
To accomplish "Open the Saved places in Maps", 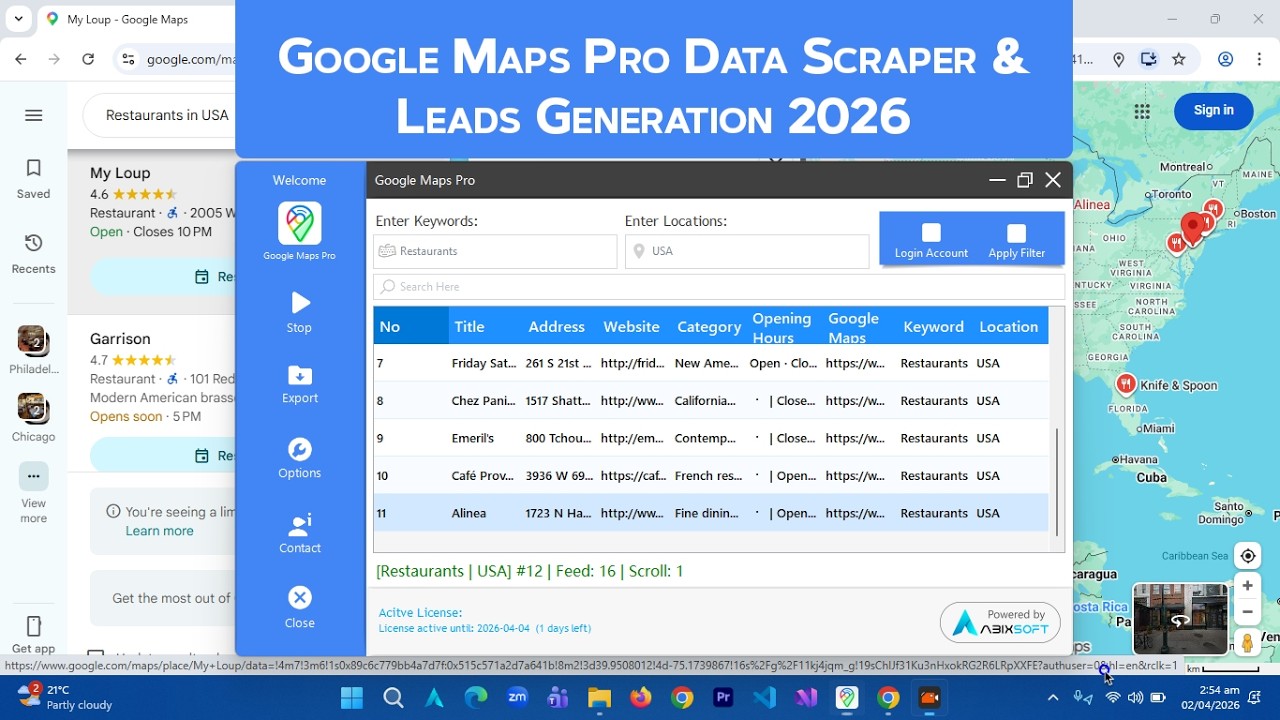I will (x=33, y=179).
